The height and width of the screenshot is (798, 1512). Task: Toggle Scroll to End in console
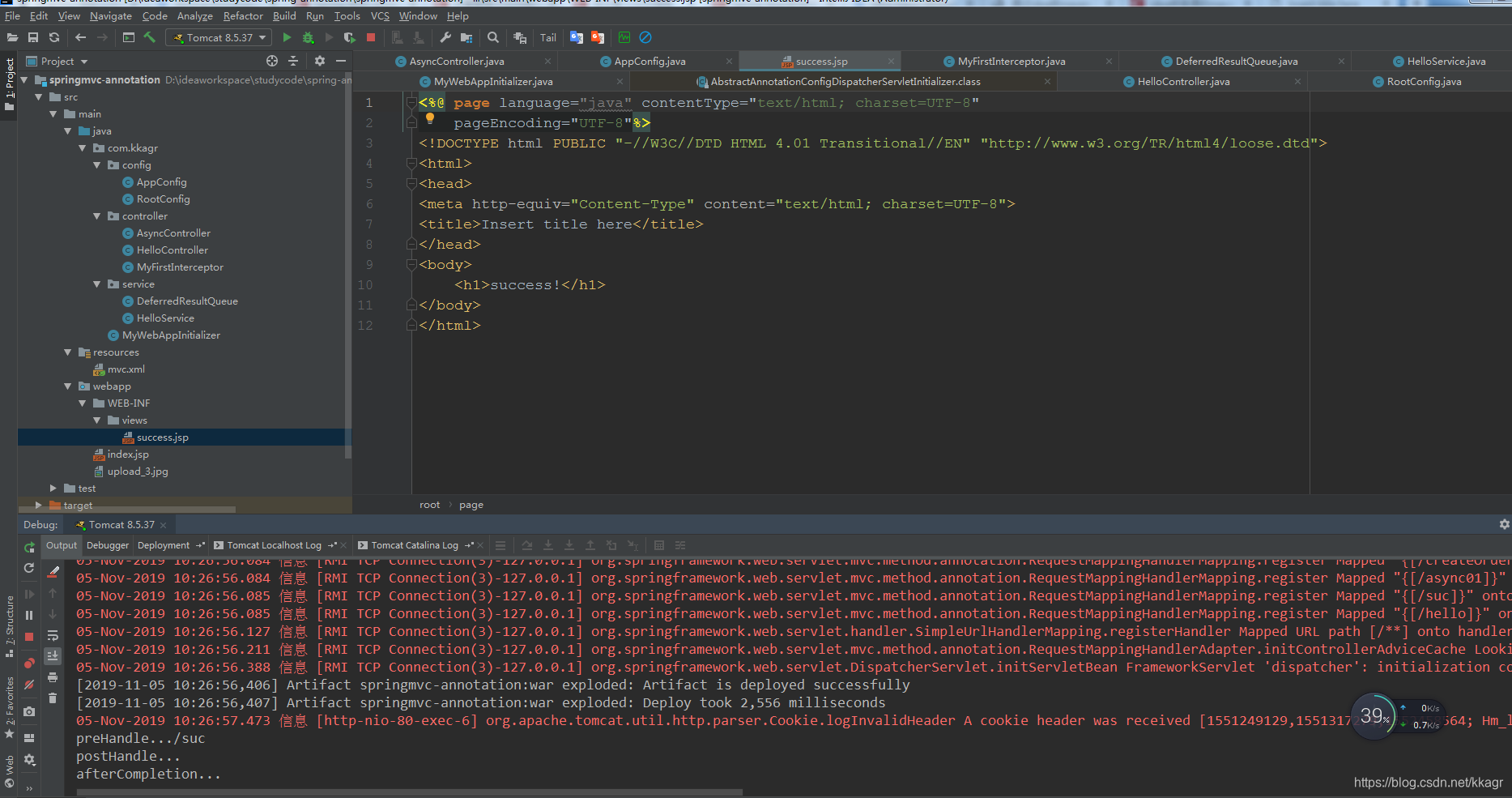click(53, 656)
